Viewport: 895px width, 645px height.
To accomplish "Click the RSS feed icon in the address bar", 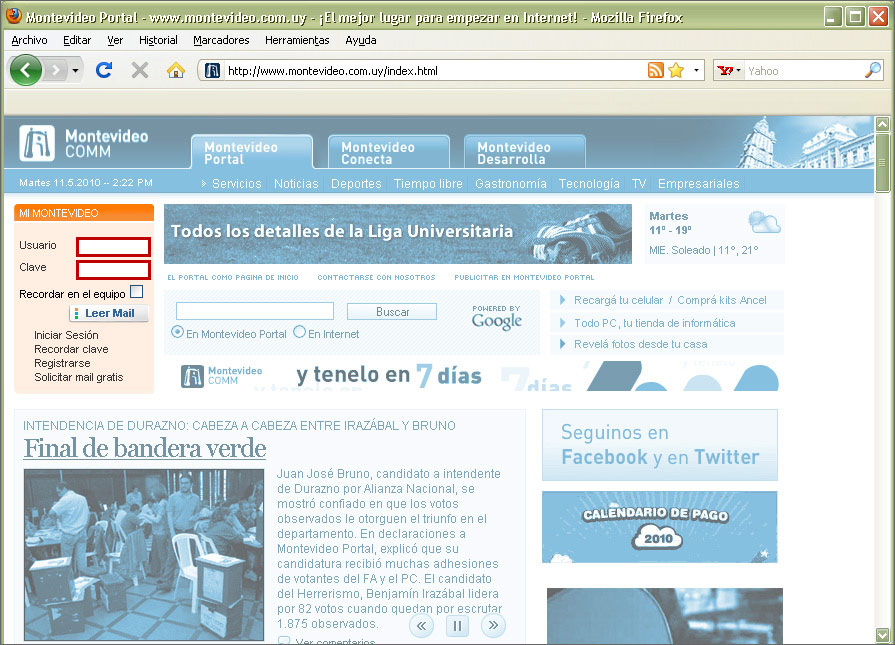I will pos(654,71).
